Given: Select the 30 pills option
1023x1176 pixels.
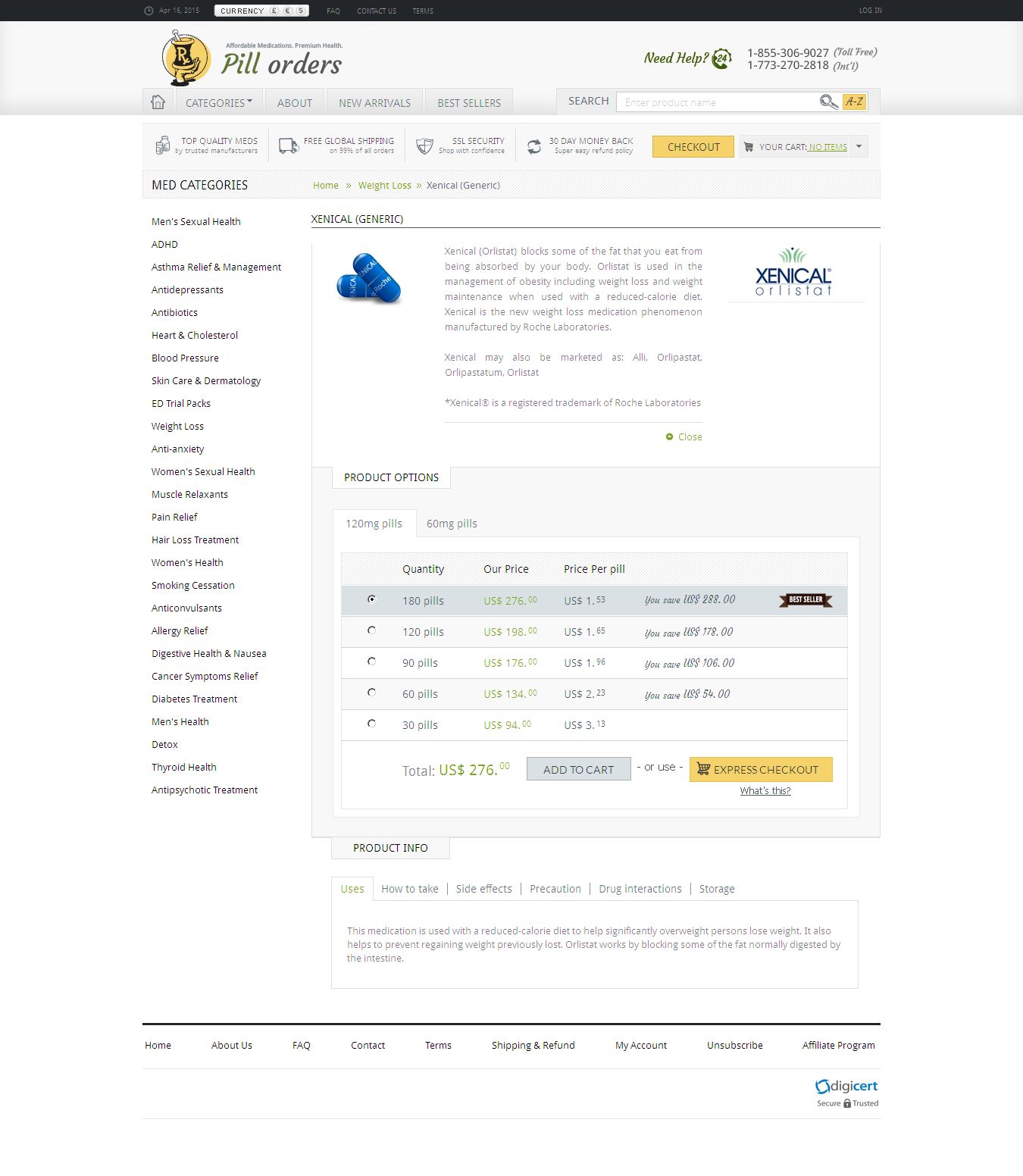Looking at the screenshot, I should click(x=371, y=723).
